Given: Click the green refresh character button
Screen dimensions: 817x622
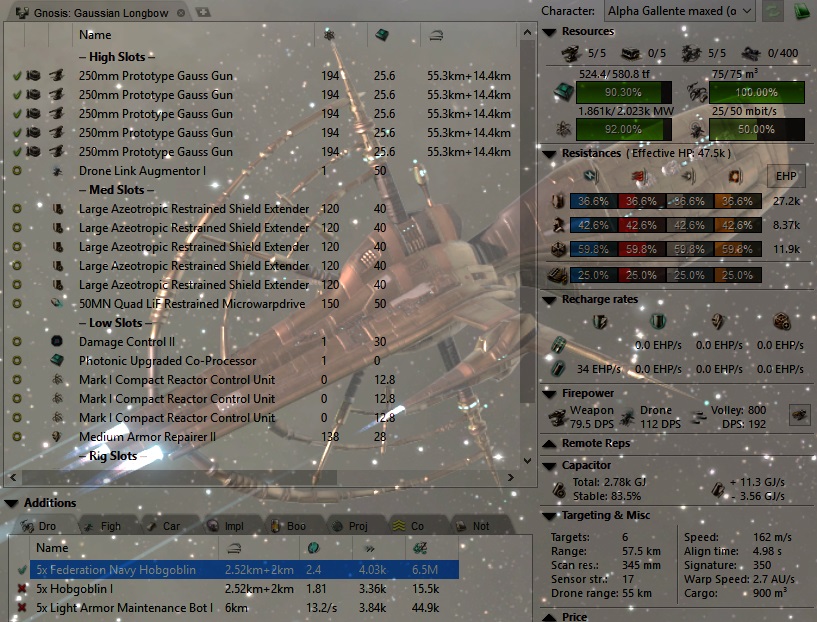Looking at the screenshot, I should [773, 11].
